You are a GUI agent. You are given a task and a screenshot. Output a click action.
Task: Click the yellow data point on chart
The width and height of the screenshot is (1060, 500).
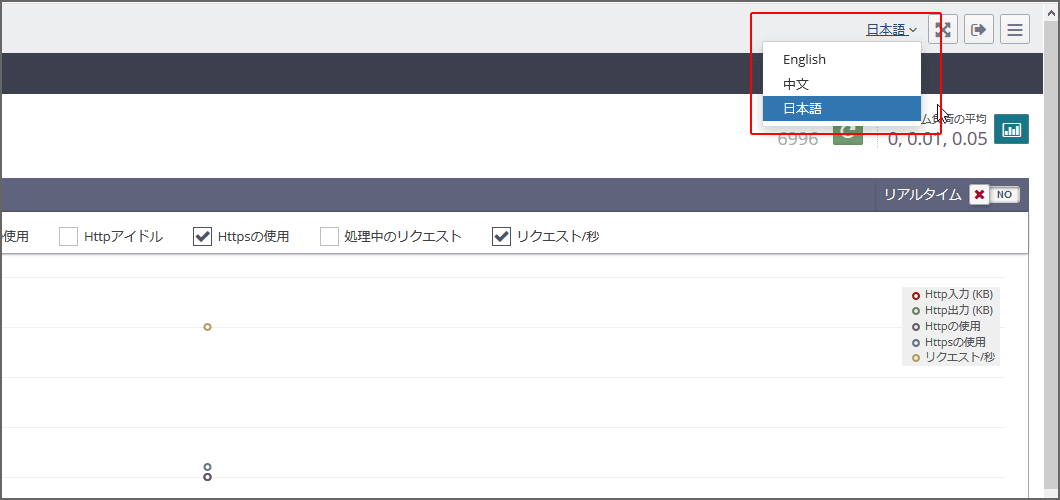click(x=207, y=327)
